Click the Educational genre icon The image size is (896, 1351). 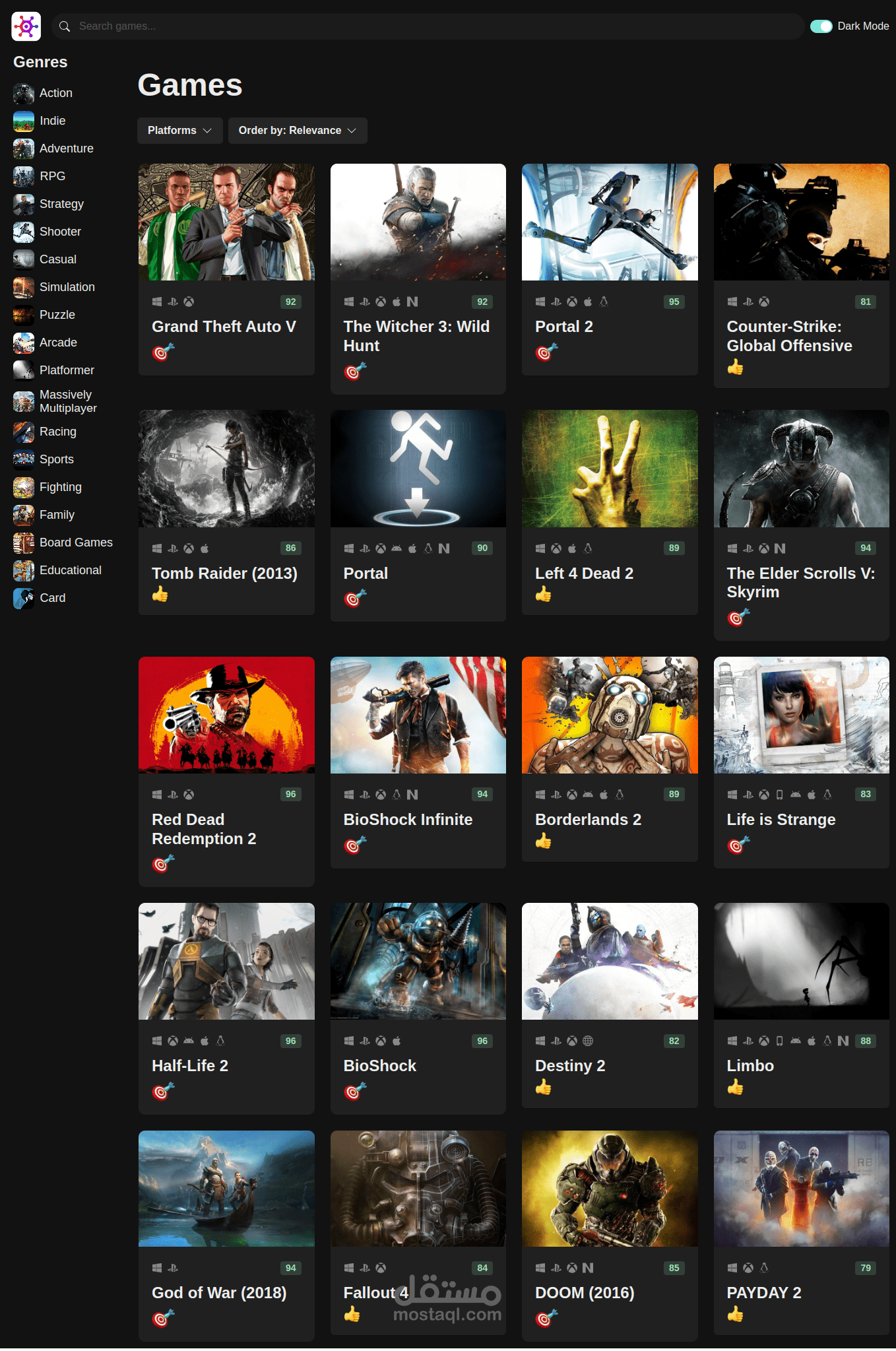tap(24, 571)
